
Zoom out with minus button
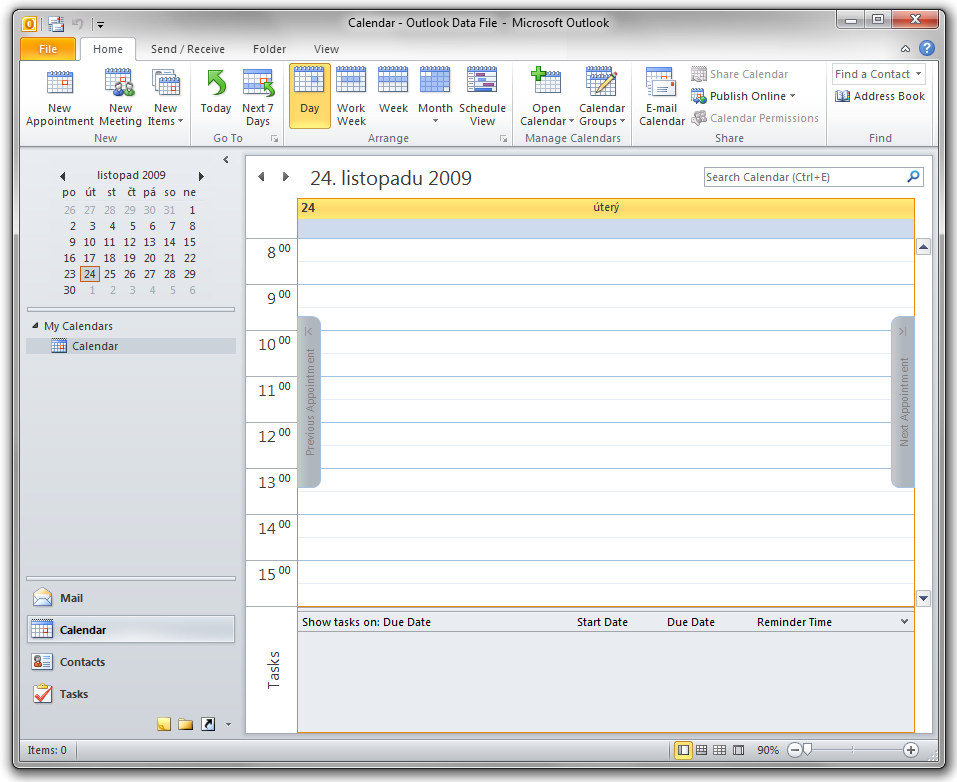794,750
